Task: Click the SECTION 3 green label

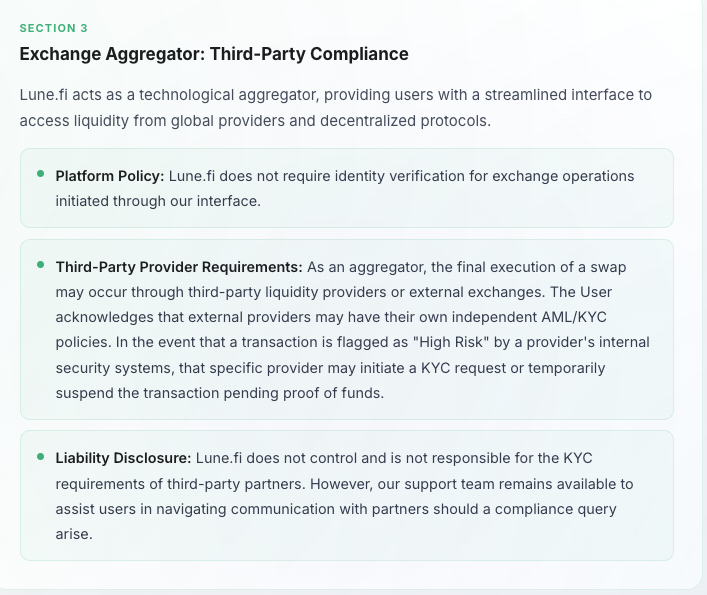Action: (54, 28)
